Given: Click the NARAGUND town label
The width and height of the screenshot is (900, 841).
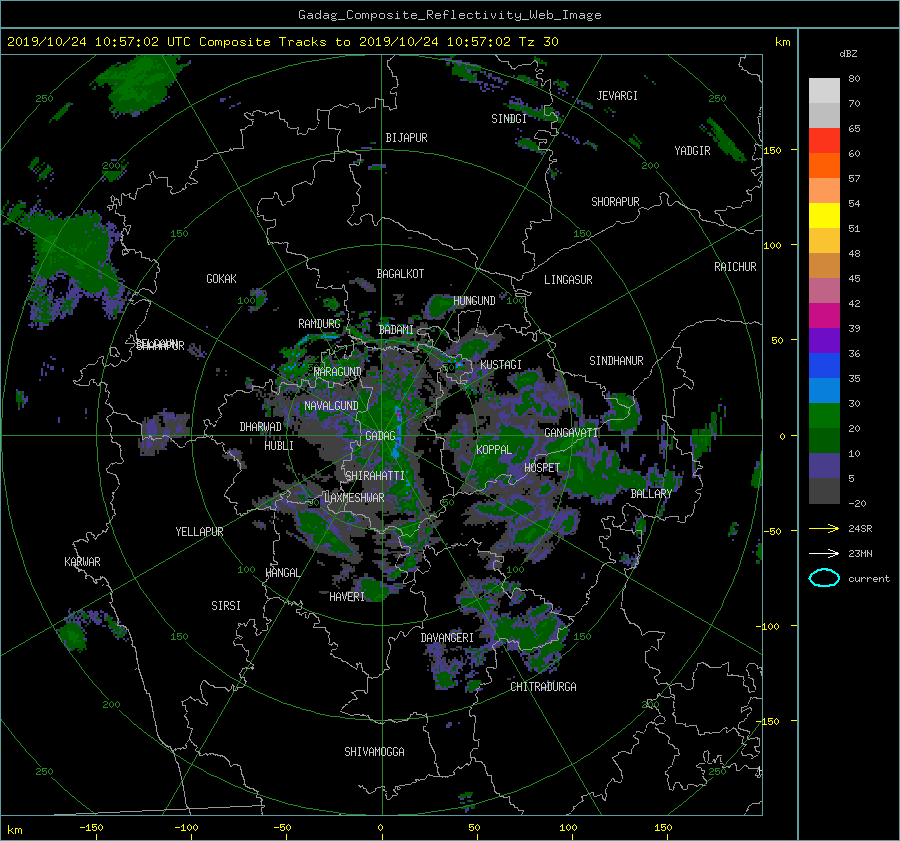Looking at the screenshot, I should click(x=338, y=371).
